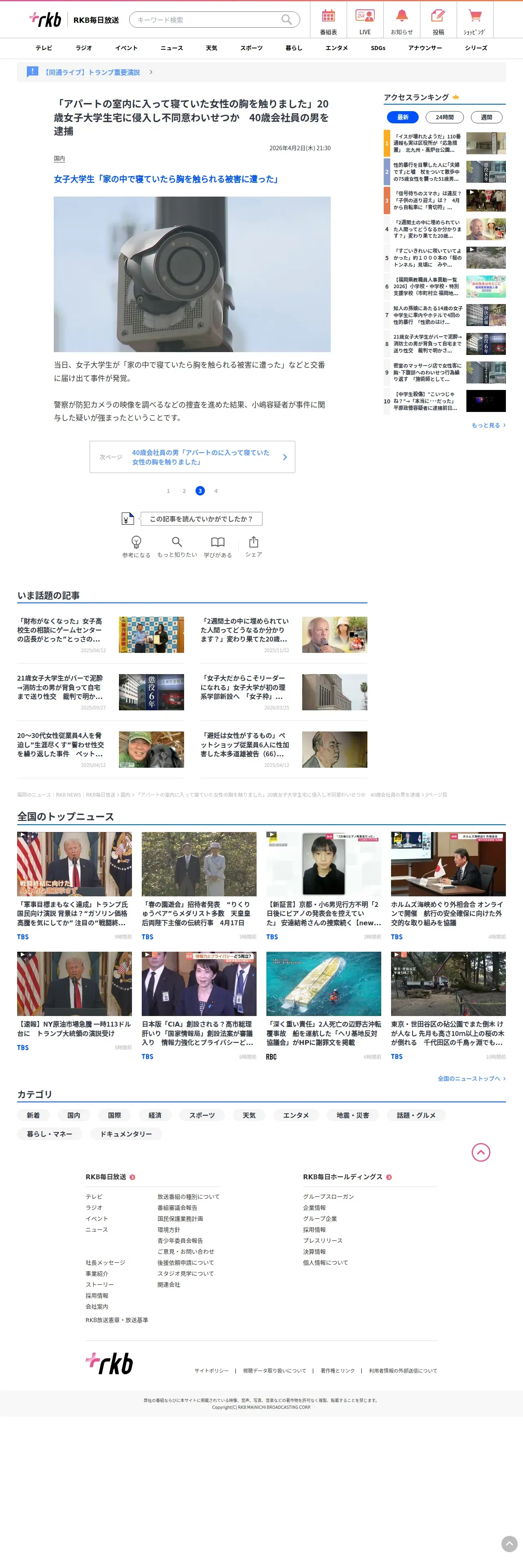The image size is (523, 1568).
Task: Go to 全国のニューストップへ link
Action: click(472, 1078)
